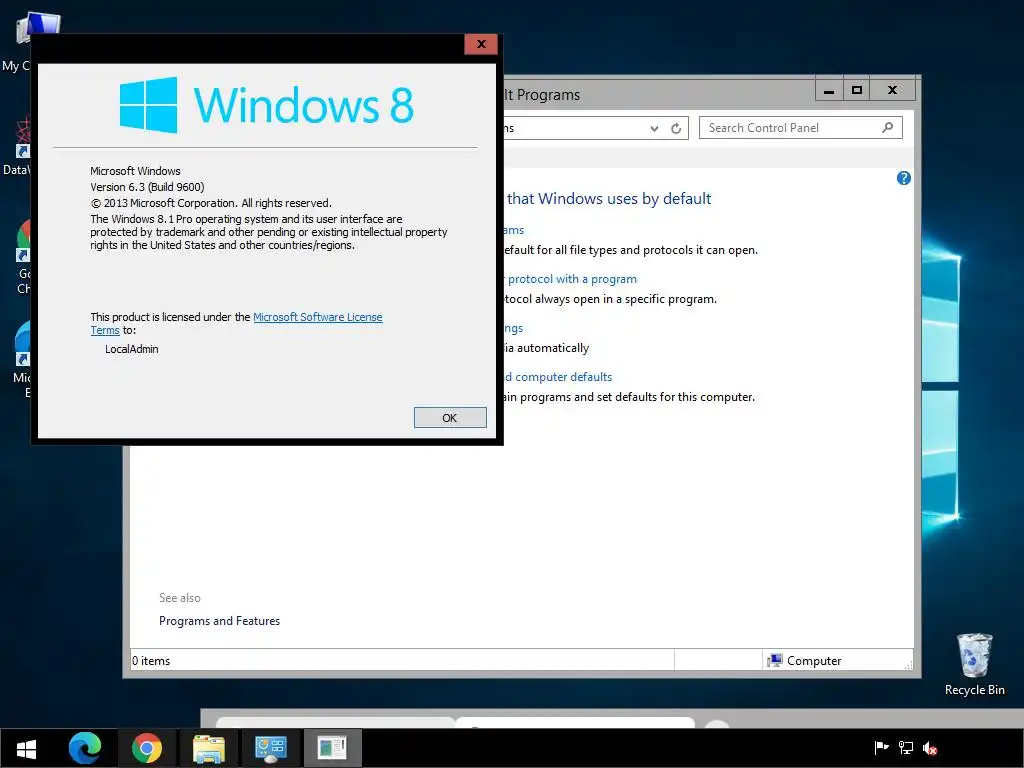Click 'Computer' in the status bar

click(814, 661)
